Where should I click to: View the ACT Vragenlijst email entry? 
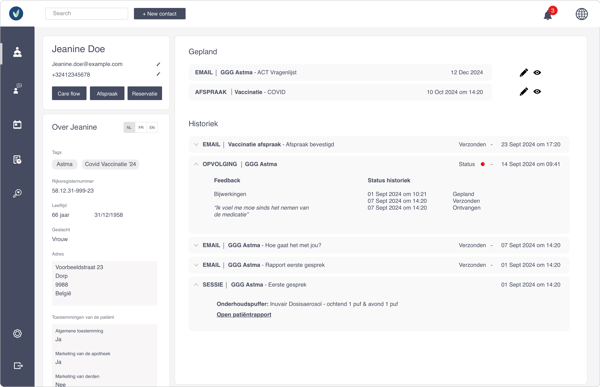(x=537, y=72)
